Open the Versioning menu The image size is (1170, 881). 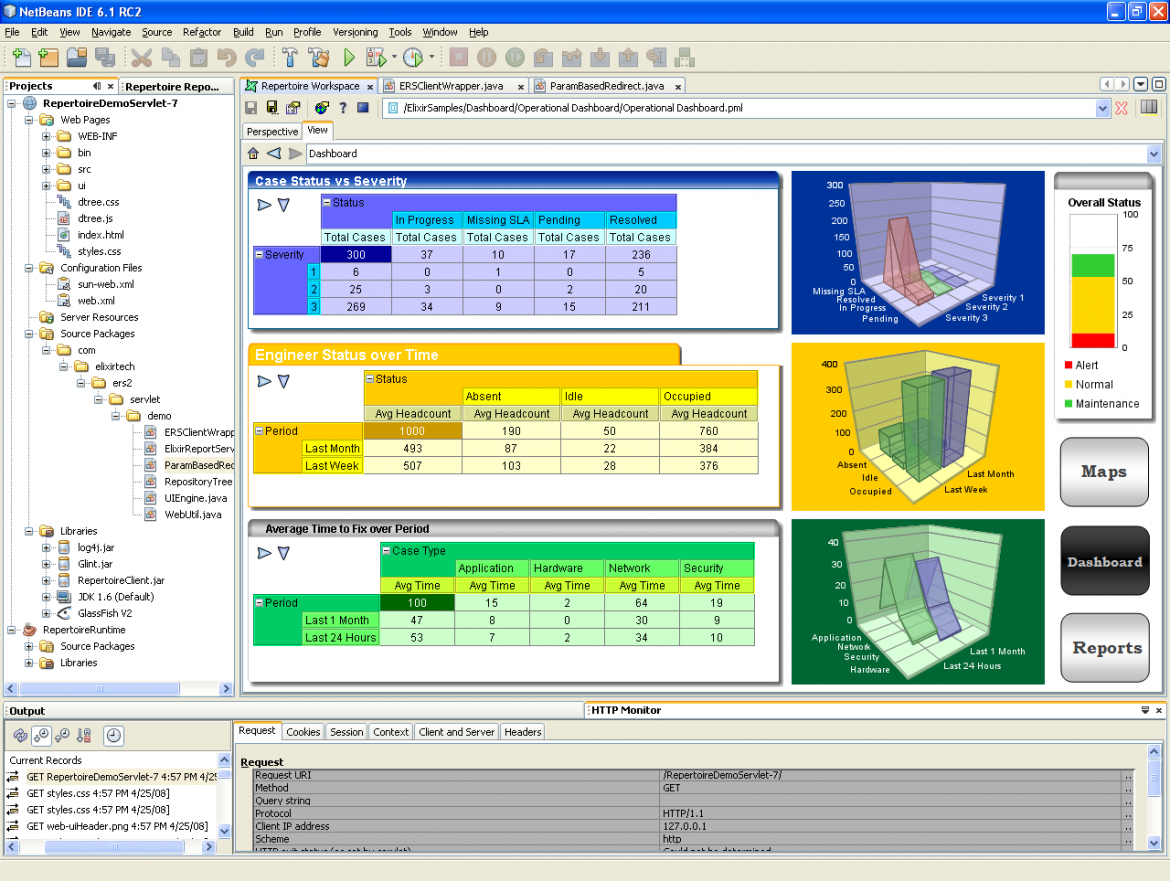(x=355, y=32)
